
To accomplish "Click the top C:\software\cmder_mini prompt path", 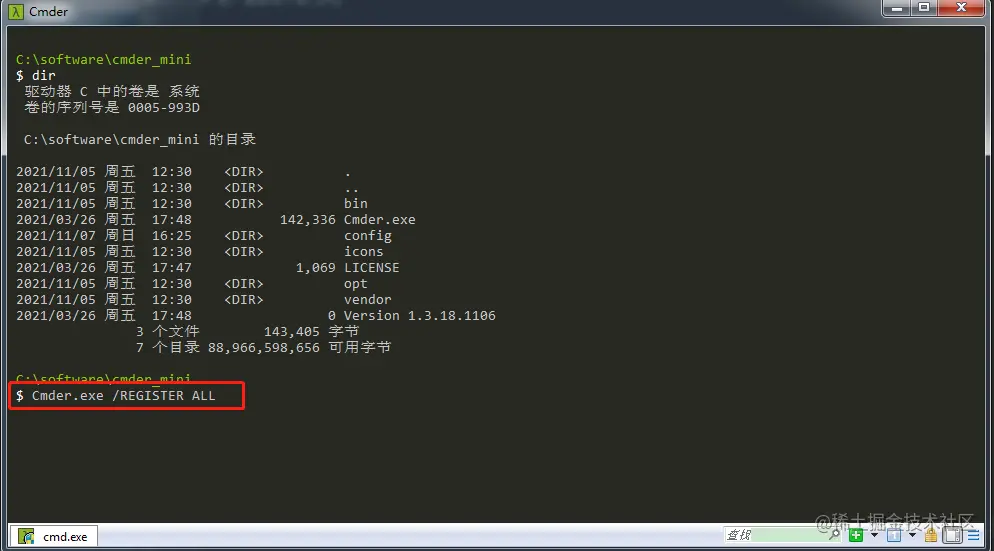I will coord(103,60).
